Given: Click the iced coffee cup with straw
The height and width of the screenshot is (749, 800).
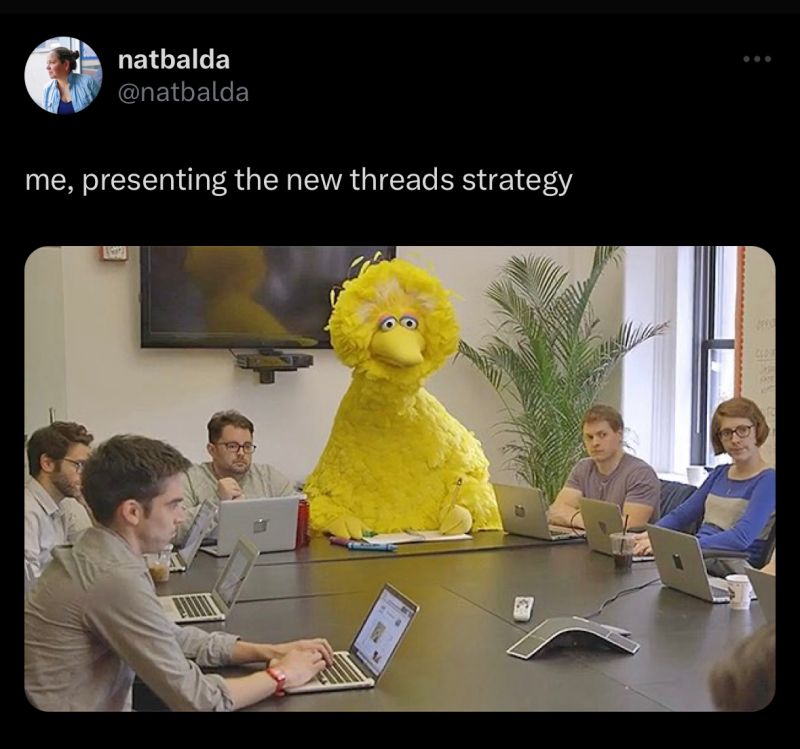Looking at the screenshot, I should click(622, 546).
